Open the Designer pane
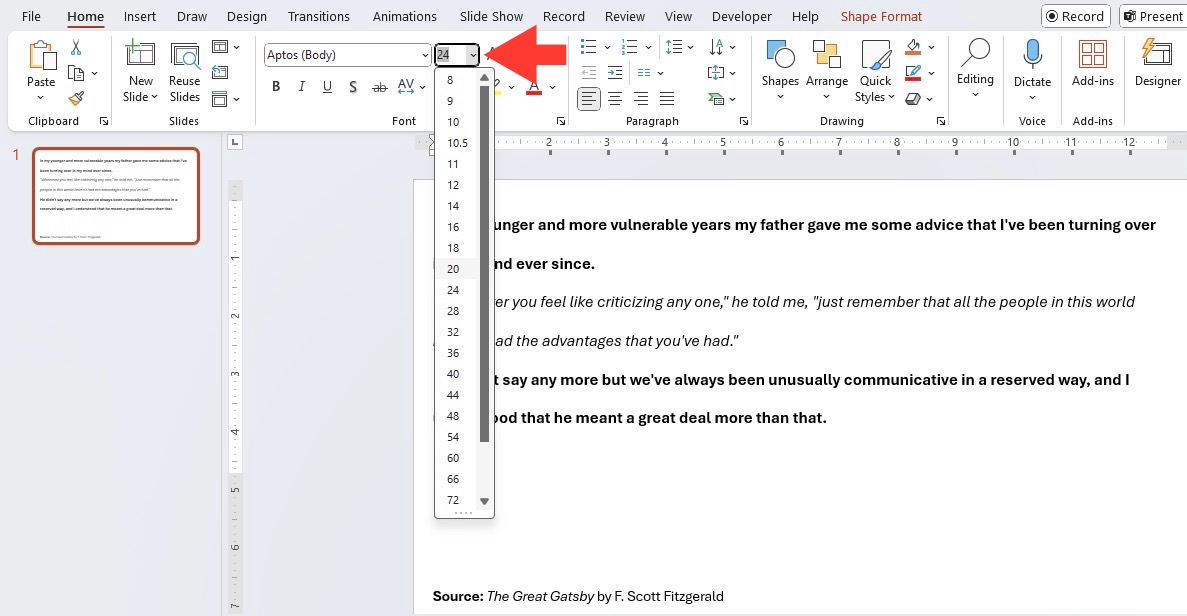 pyautogui.click(x=1157, y=64)
